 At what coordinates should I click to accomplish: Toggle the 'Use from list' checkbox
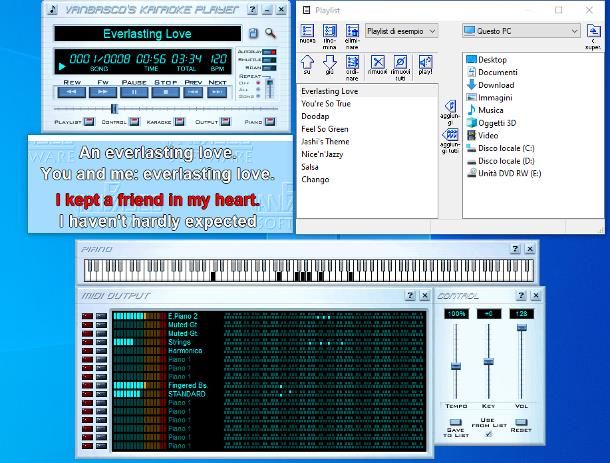(489, 434)
